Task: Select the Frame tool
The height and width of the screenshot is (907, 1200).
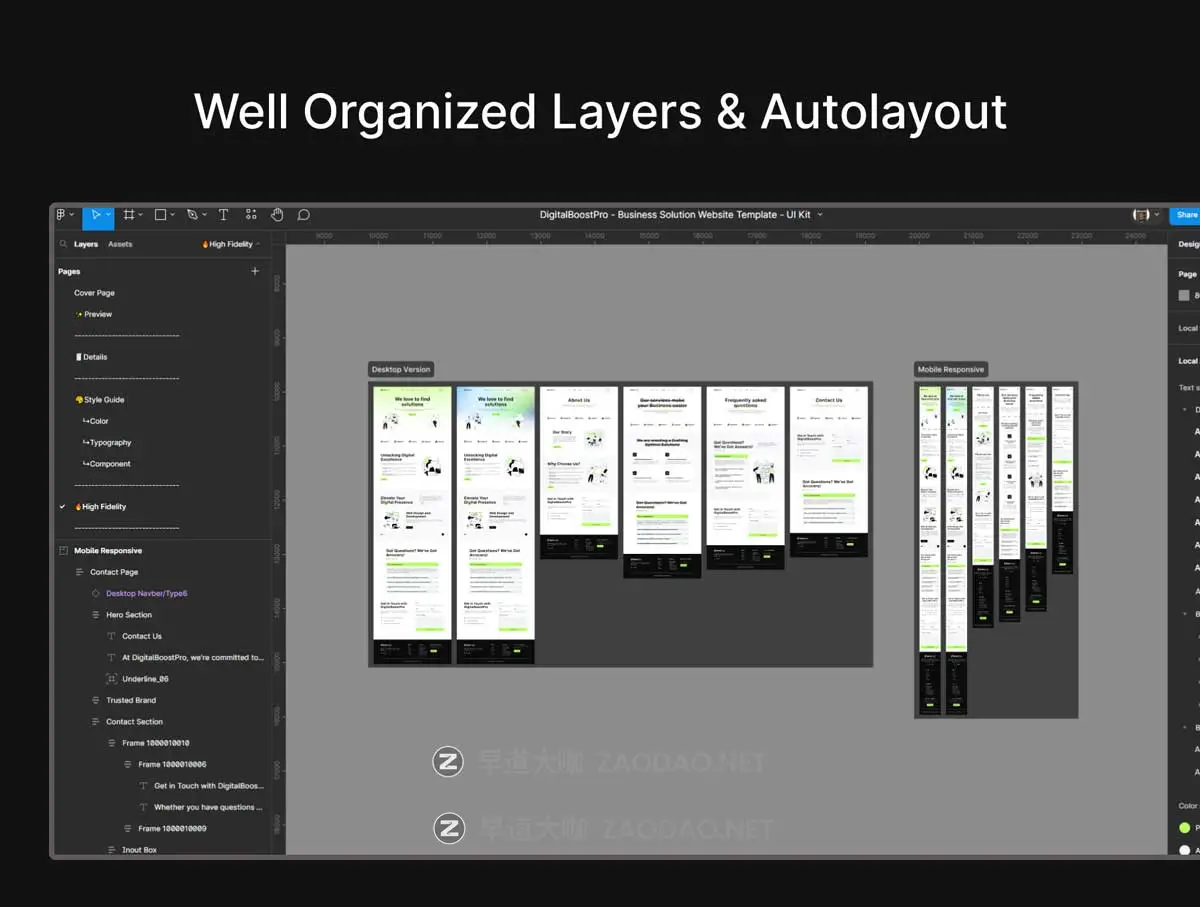Action: point(129,214)
